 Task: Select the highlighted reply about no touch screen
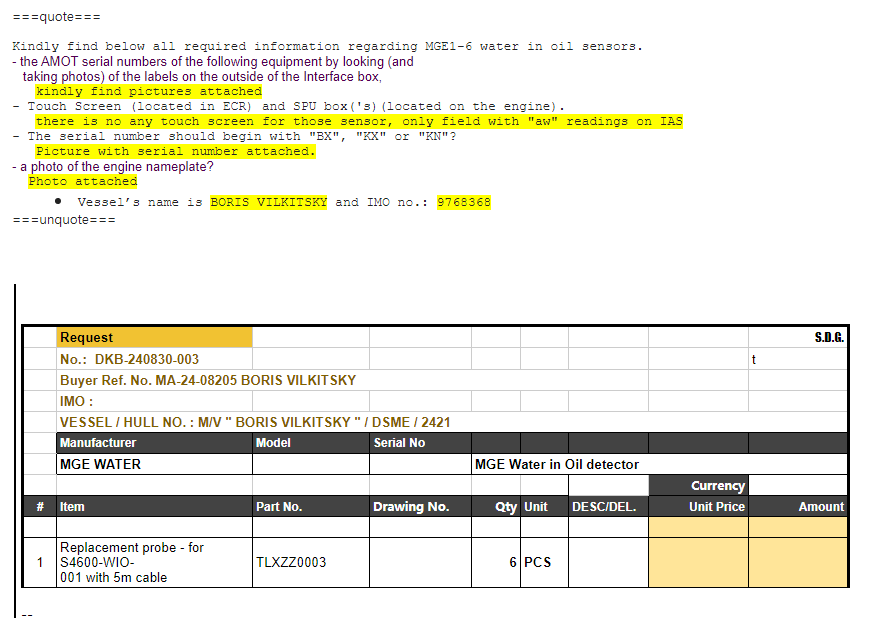pos(359,121)
